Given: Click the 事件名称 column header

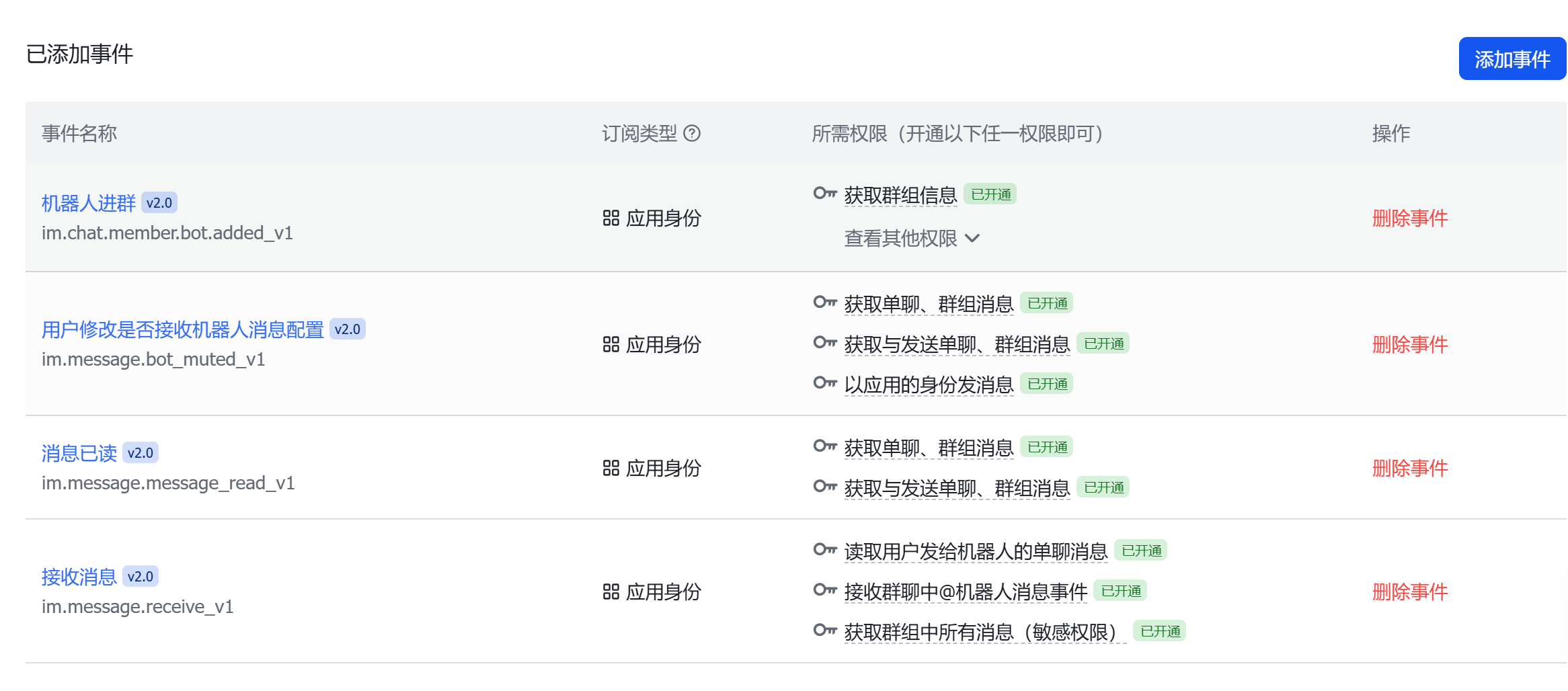Looking at the screenshot, I should [79, 133].
